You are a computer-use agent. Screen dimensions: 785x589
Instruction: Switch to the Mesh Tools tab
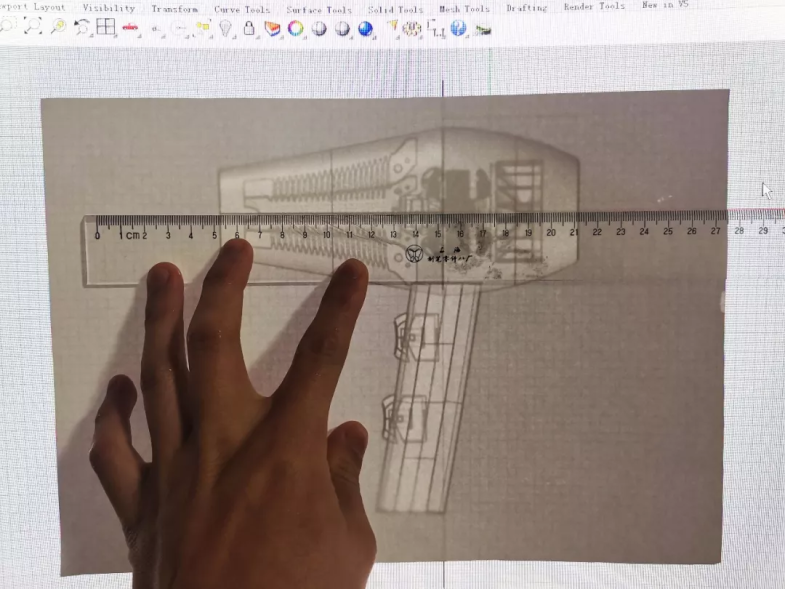[464, 9]
